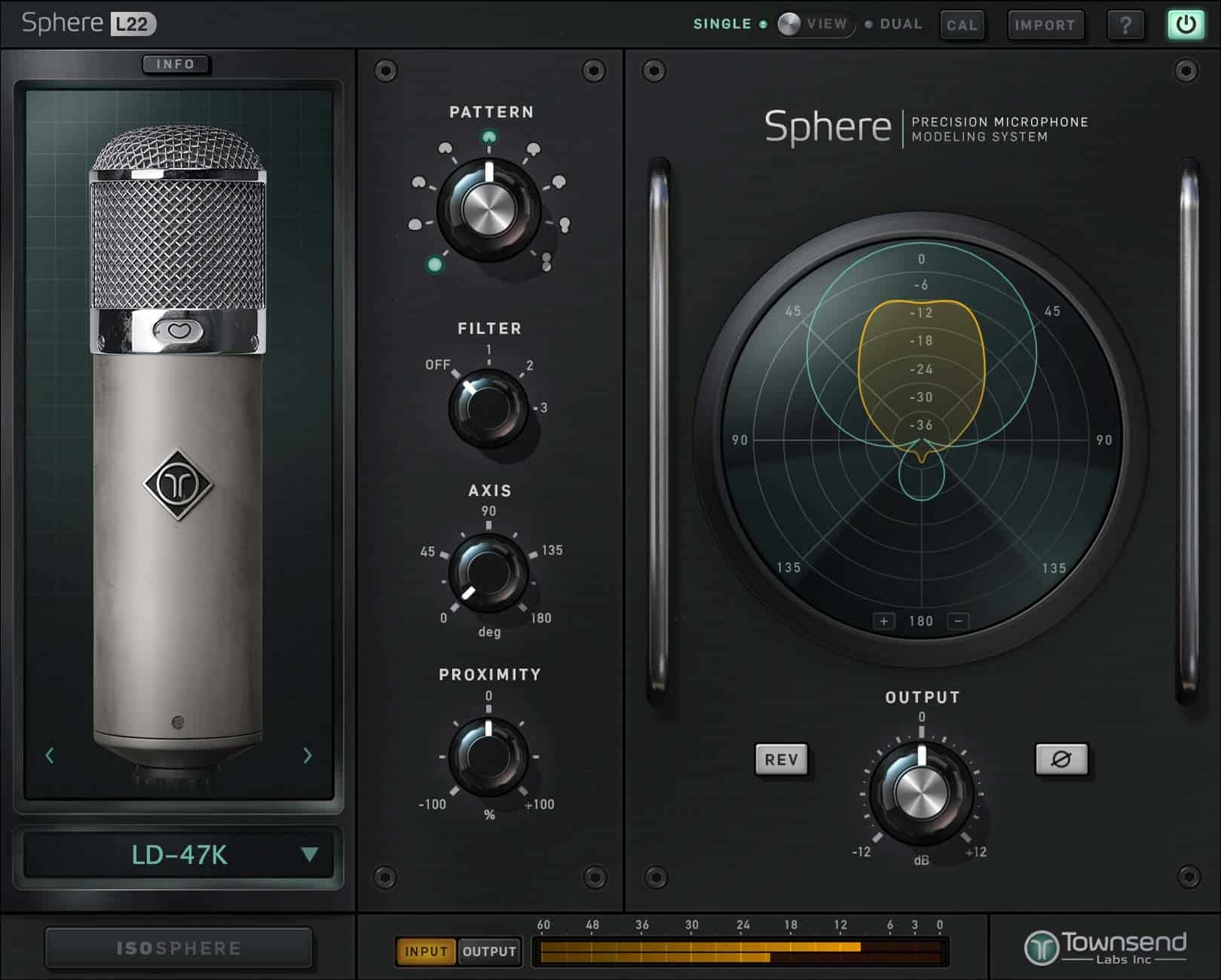The height and width of the screenshot is (980, 1221).
Task: Select the figure-8 pattern icon
Action: tap(547, 262)
